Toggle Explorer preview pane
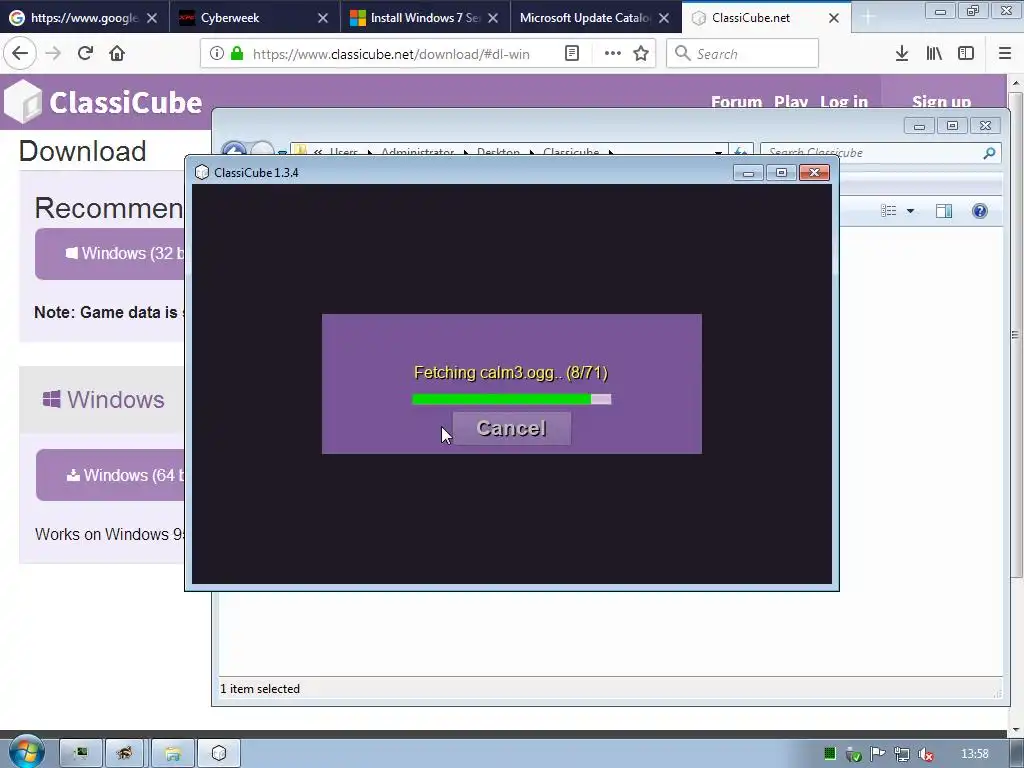 coord(944,211)
